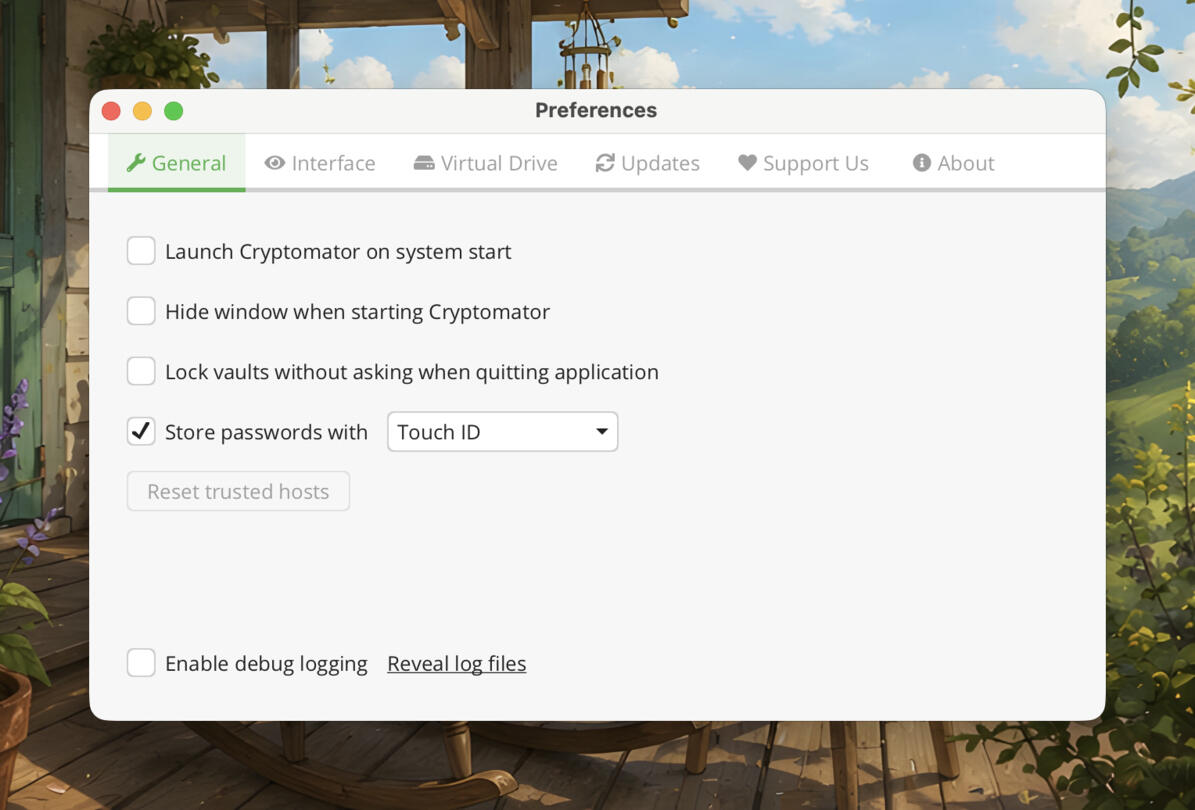Close the Preferences window with red button
Image resolution: width=1195 pixels, height=810 pixels.
click(x=111, y=111)
